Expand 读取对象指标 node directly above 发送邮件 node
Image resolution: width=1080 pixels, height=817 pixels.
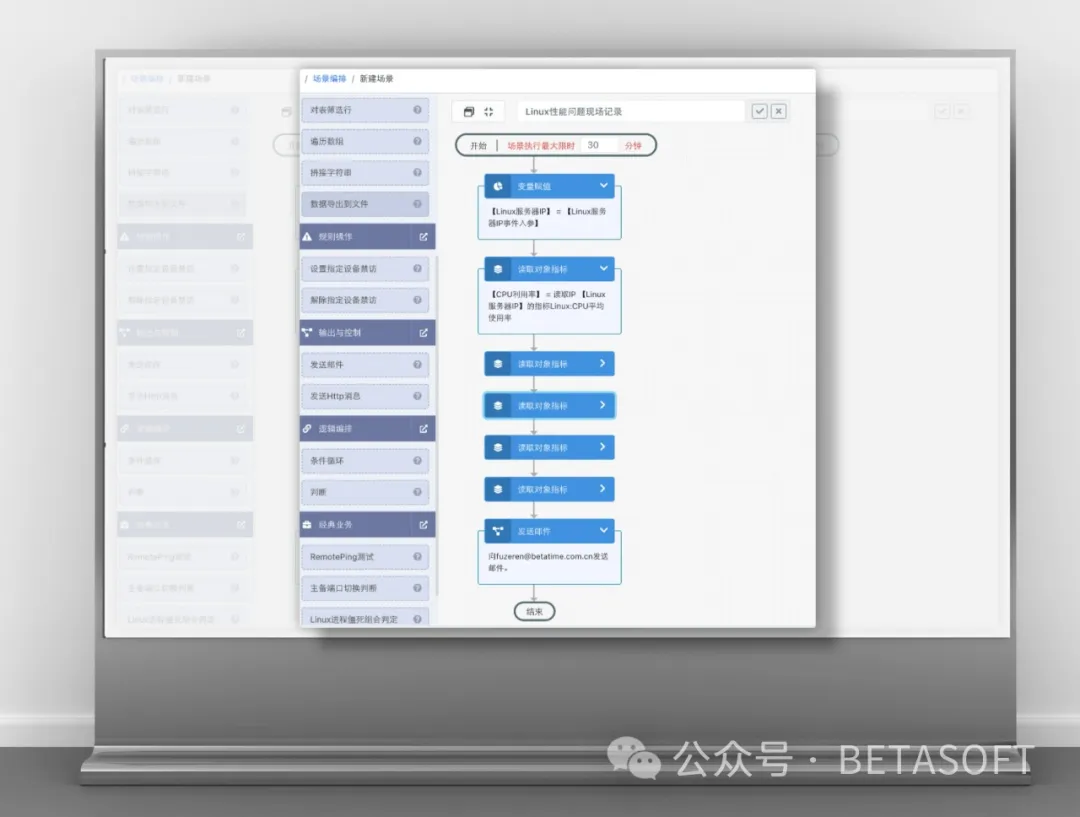coord(603,488)
